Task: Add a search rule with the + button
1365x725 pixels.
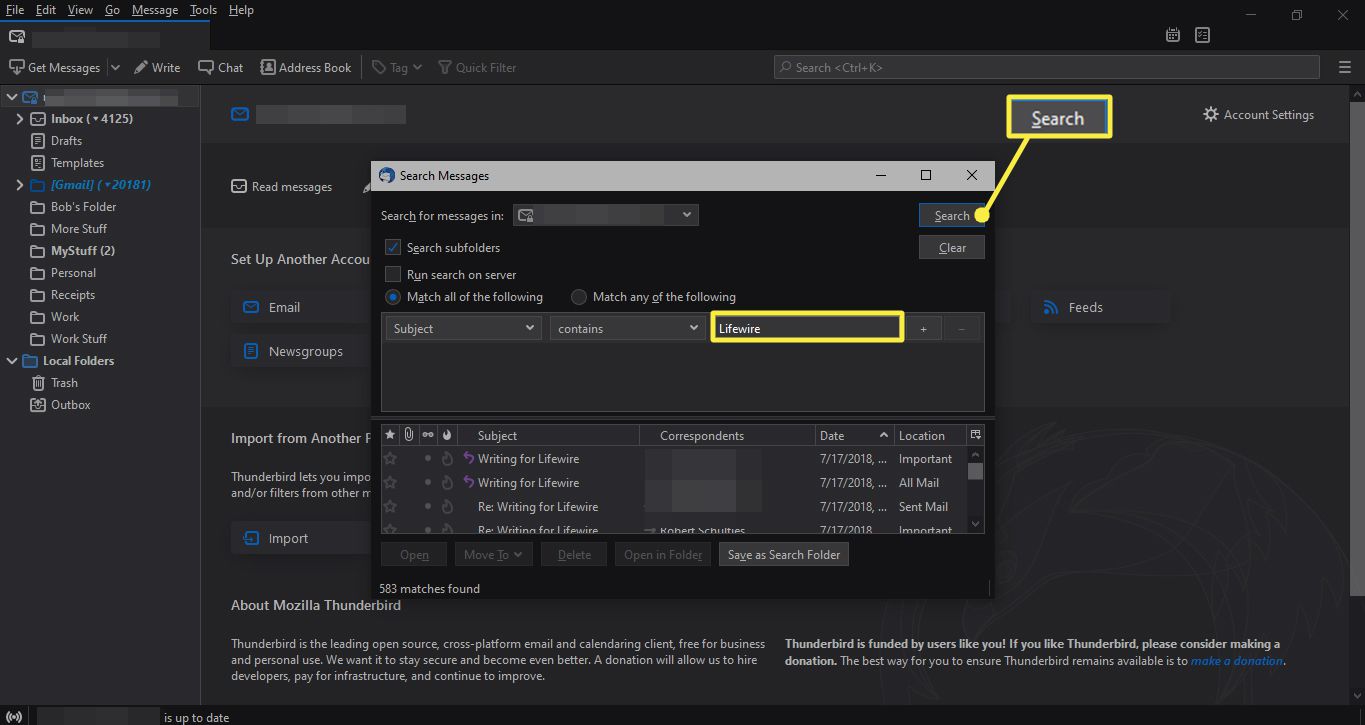Action: [x=924, y=328]
